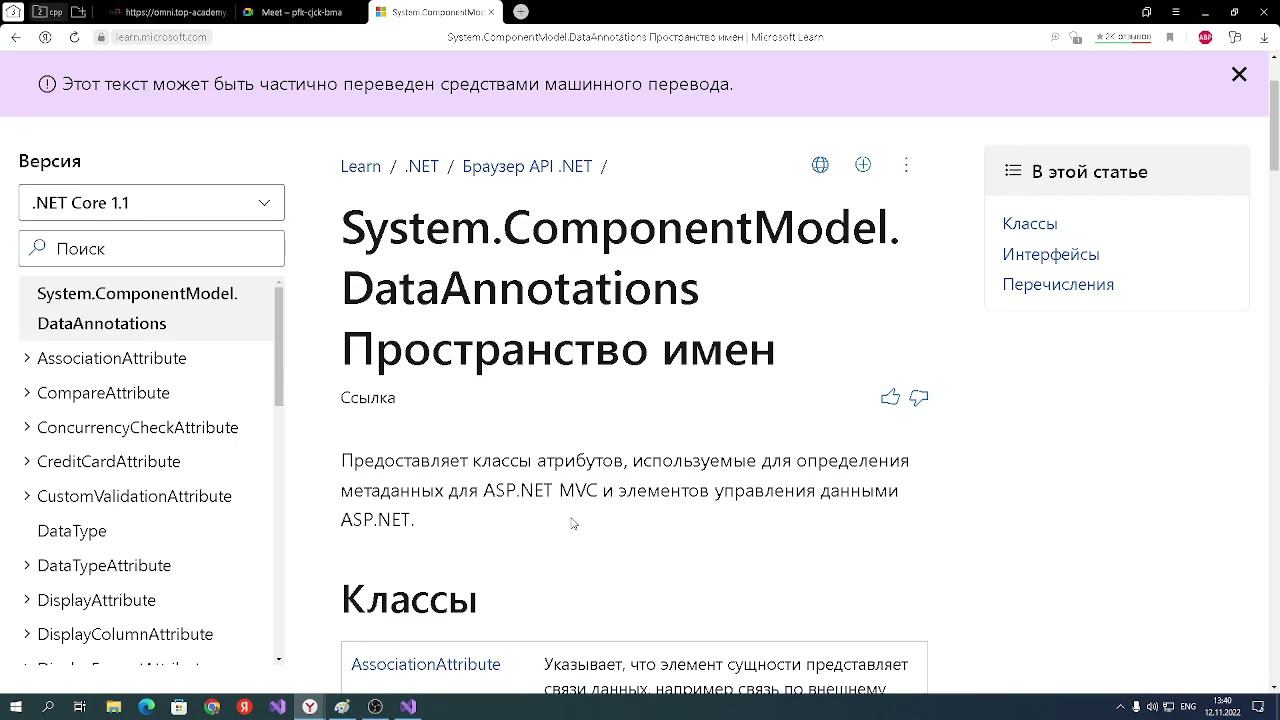1280x720 pixels.
Task: Open the volume control in tray
Action: click(1152, 707)
